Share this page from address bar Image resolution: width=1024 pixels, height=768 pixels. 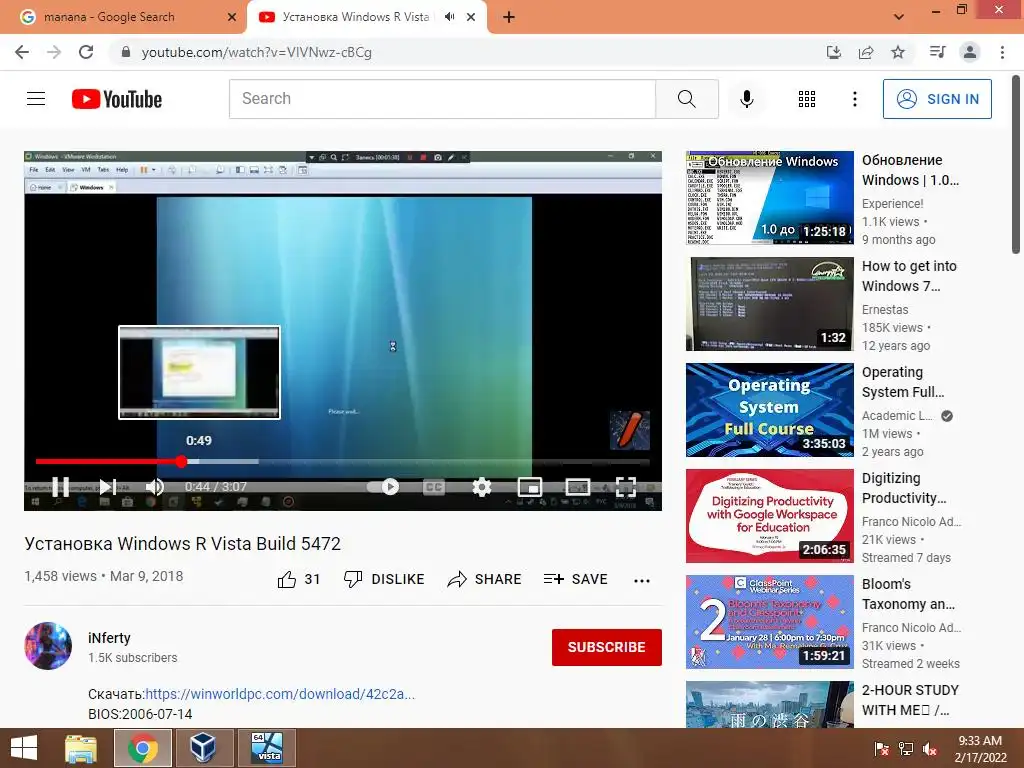tap(866, 52)
